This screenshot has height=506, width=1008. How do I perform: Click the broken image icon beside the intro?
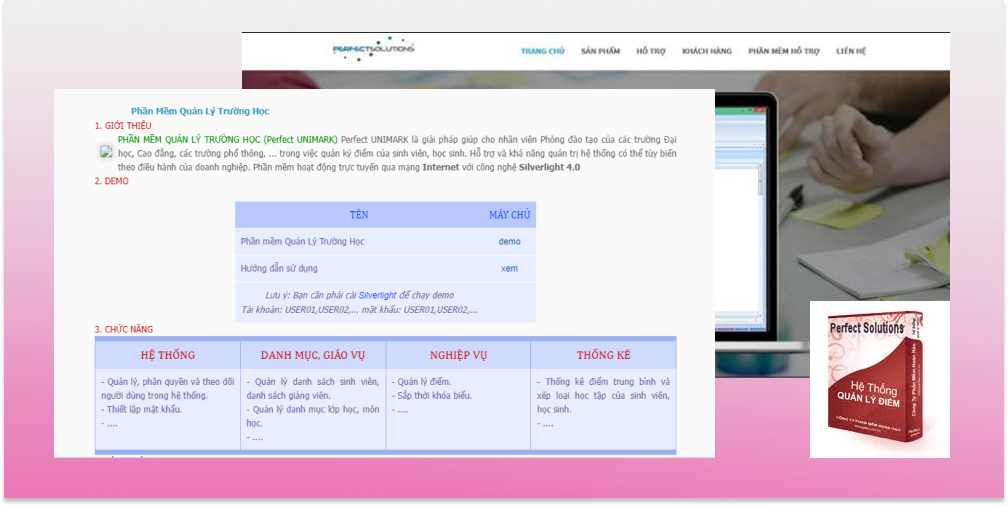click(x=106, y=152)
